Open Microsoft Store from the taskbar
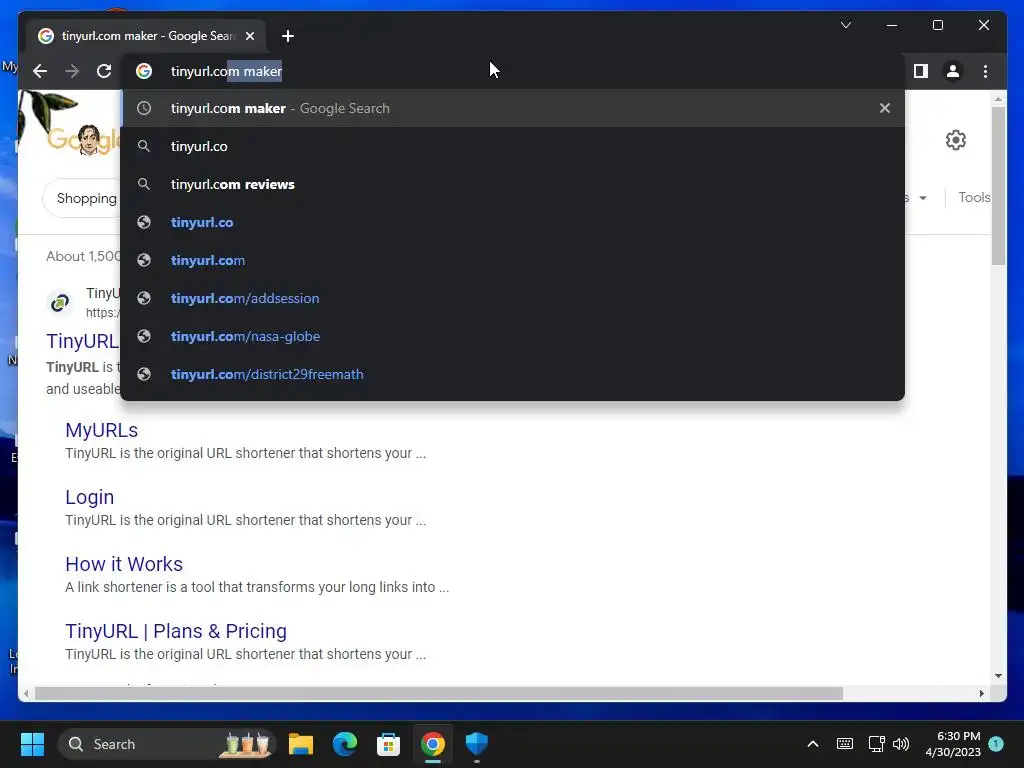The width and height of the screenshot is (1024, 768). 389,744
